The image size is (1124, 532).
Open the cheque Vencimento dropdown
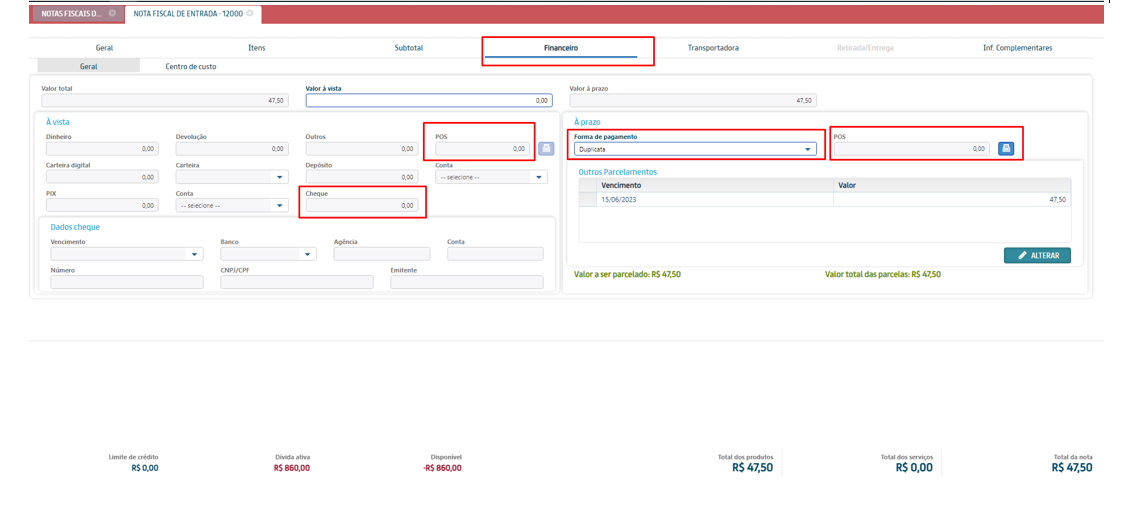[125, 254]
